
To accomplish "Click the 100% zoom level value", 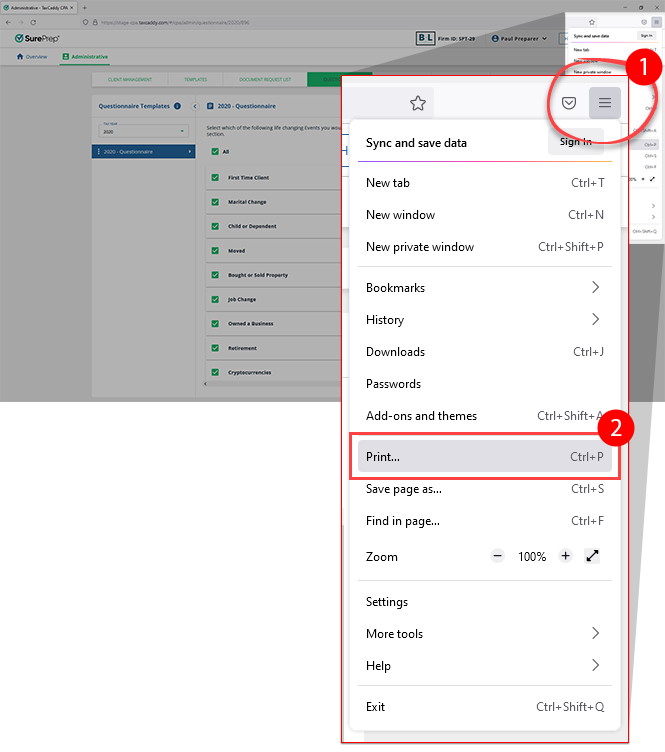I will [x=532, y=556].
